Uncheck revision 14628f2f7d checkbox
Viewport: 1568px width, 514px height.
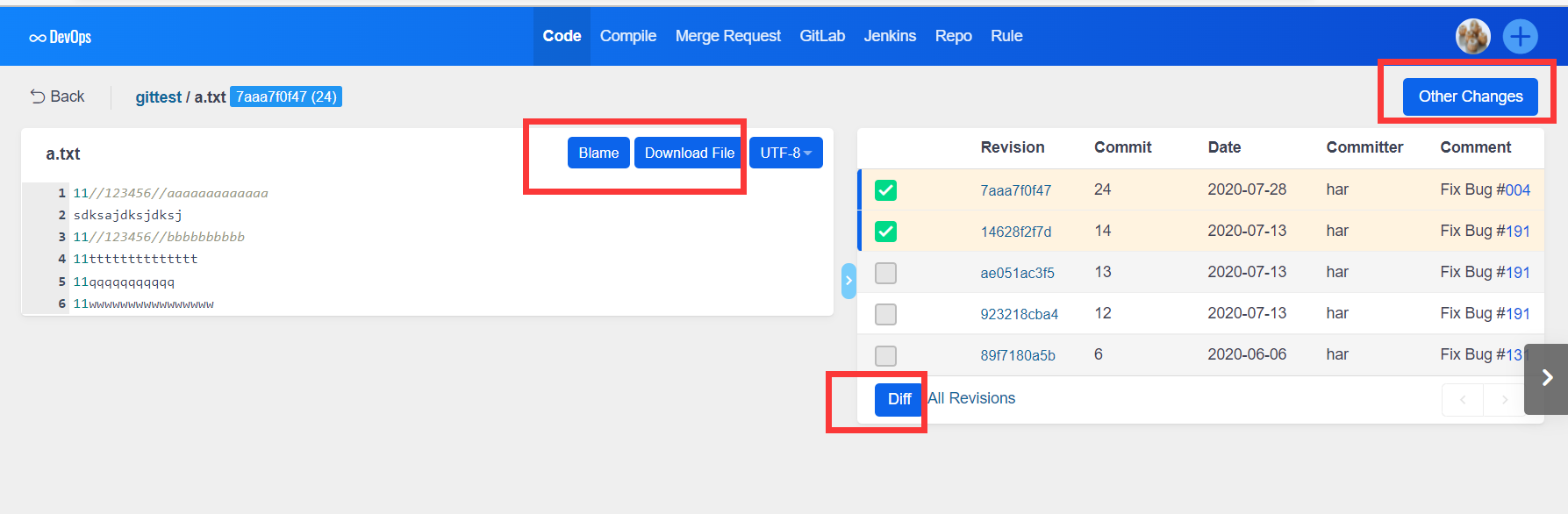click(x=885, y=232)
